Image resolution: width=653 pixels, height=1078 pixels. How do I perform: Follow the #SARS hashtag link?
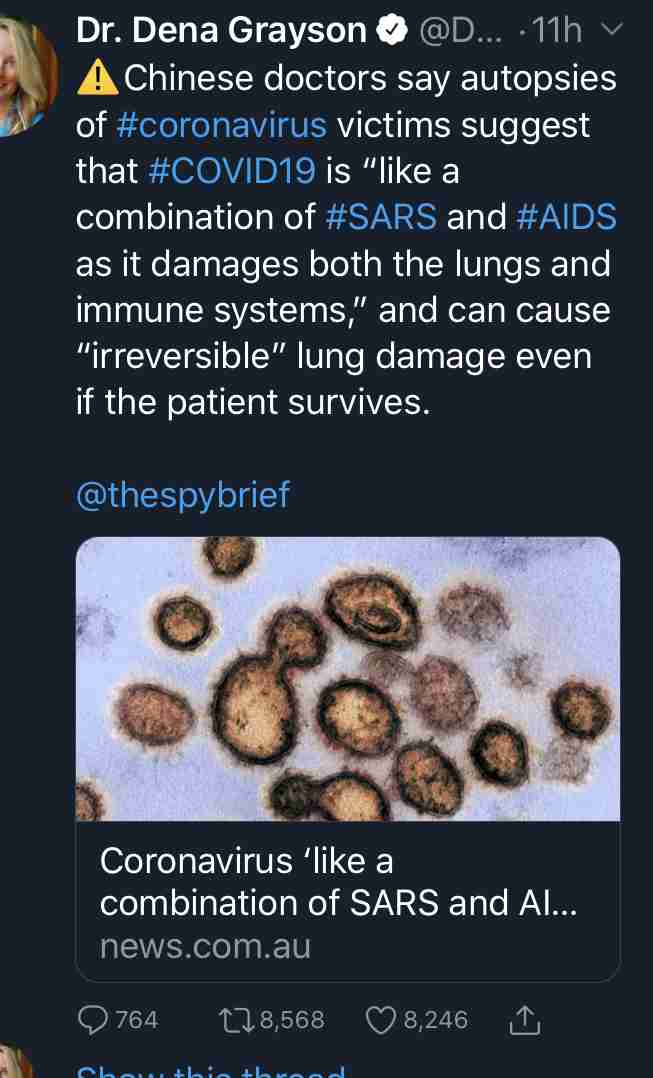point(381,217)
